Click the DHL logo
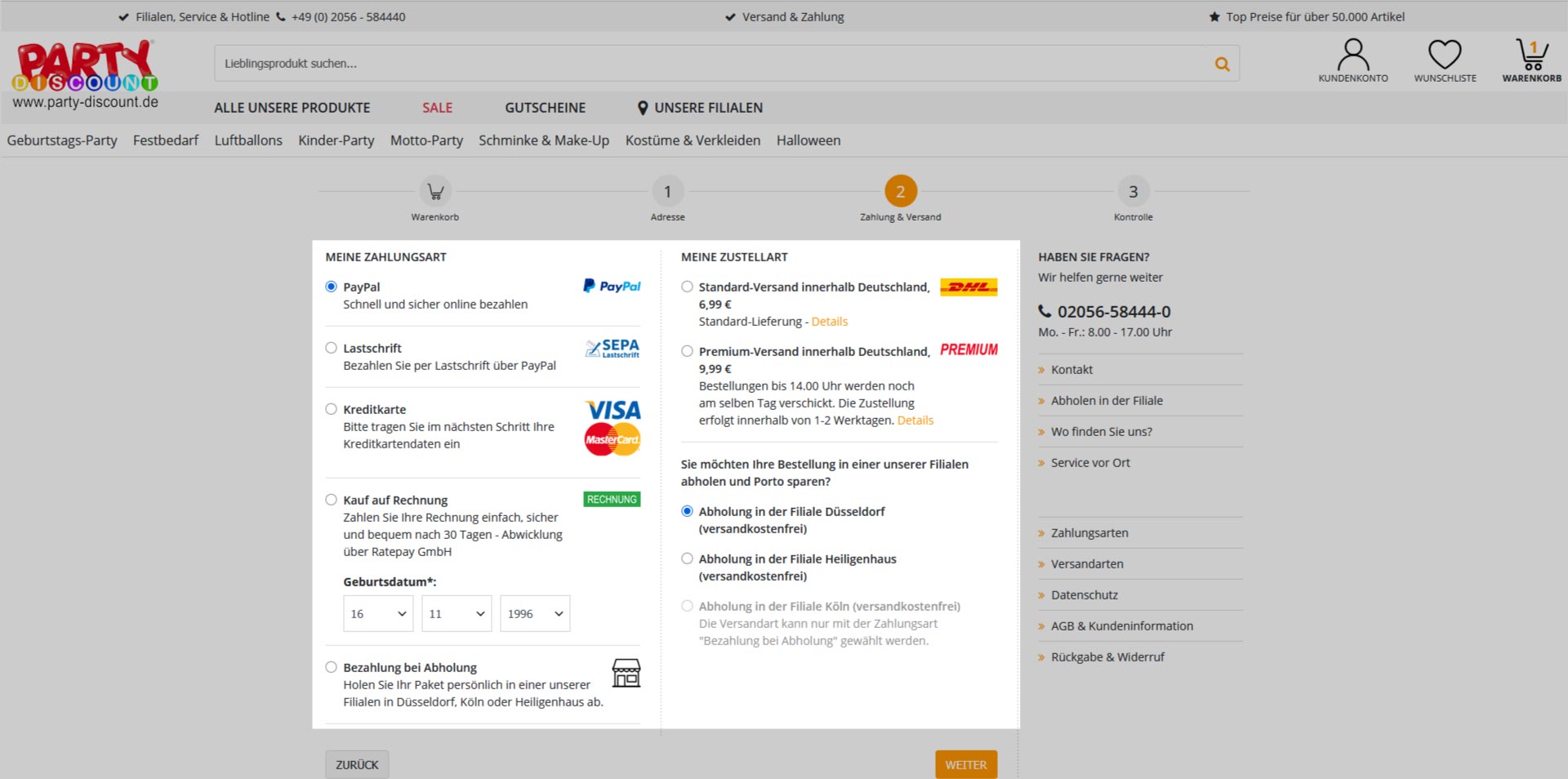The width and height of the screenshot is (1568, 779). 969,287
